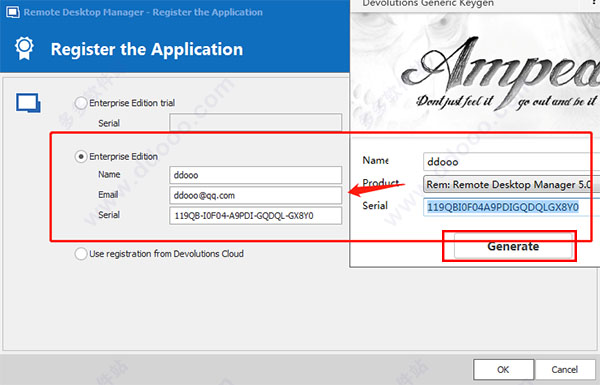
Task: Click the Remote Desktop Manager title bar icon
Action: tap(13, 12)
